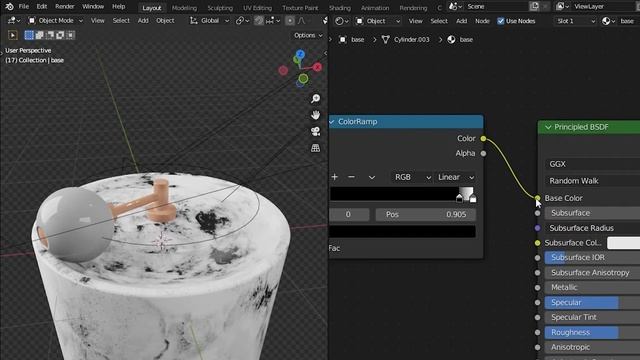Open the Edit menu
Screen dimensions: 640x360
[x=42, y=7]
